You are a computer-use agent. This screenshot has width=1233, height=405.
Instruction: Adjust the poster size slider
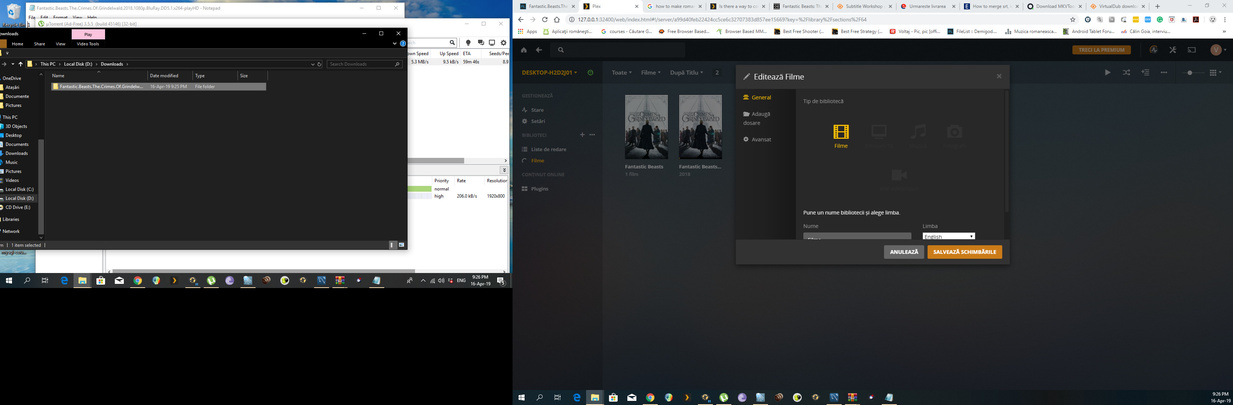point(1190,72)
